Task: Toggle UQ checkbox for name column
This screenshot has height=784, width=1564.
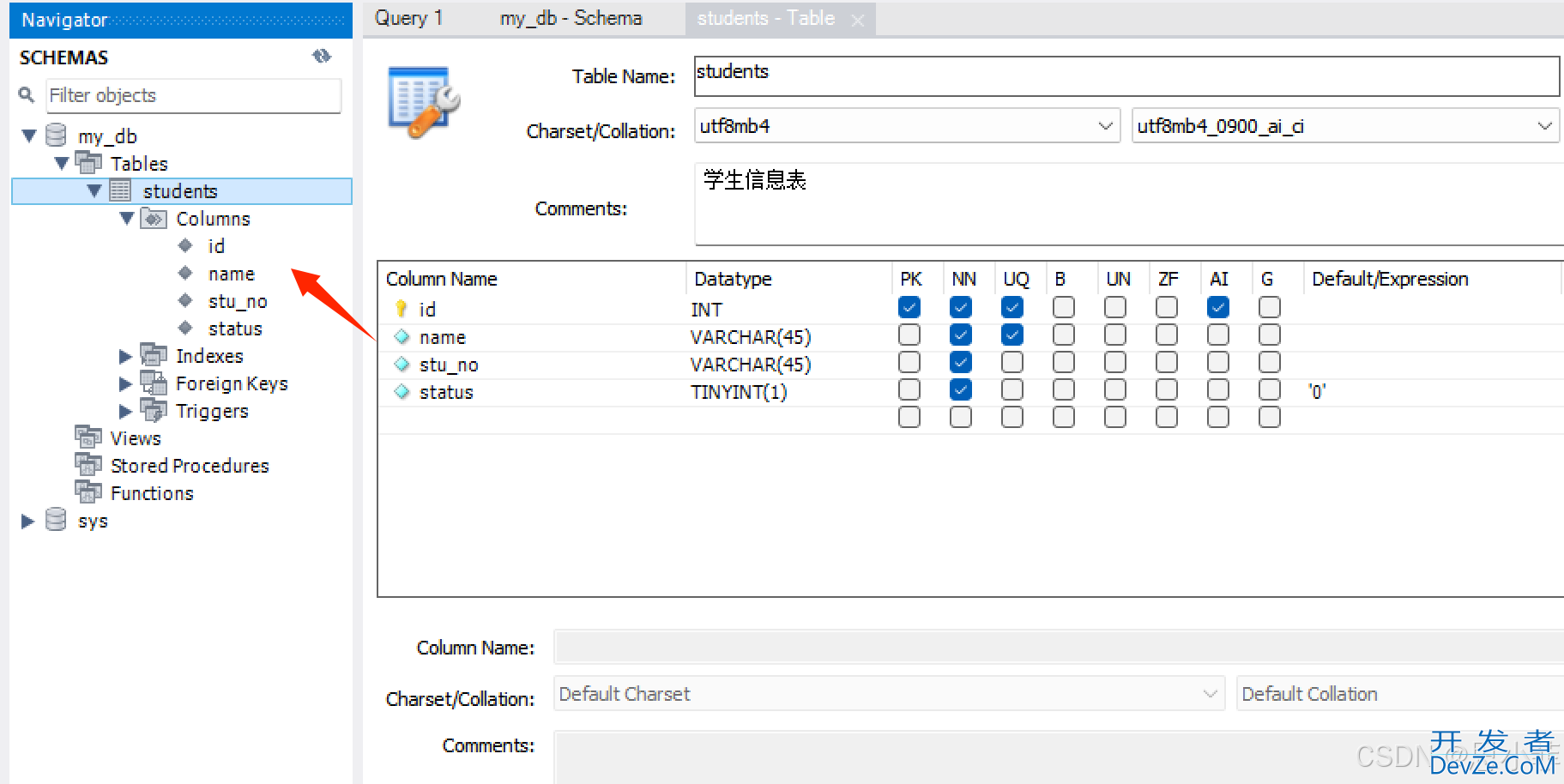Action: coord(1012,335)
